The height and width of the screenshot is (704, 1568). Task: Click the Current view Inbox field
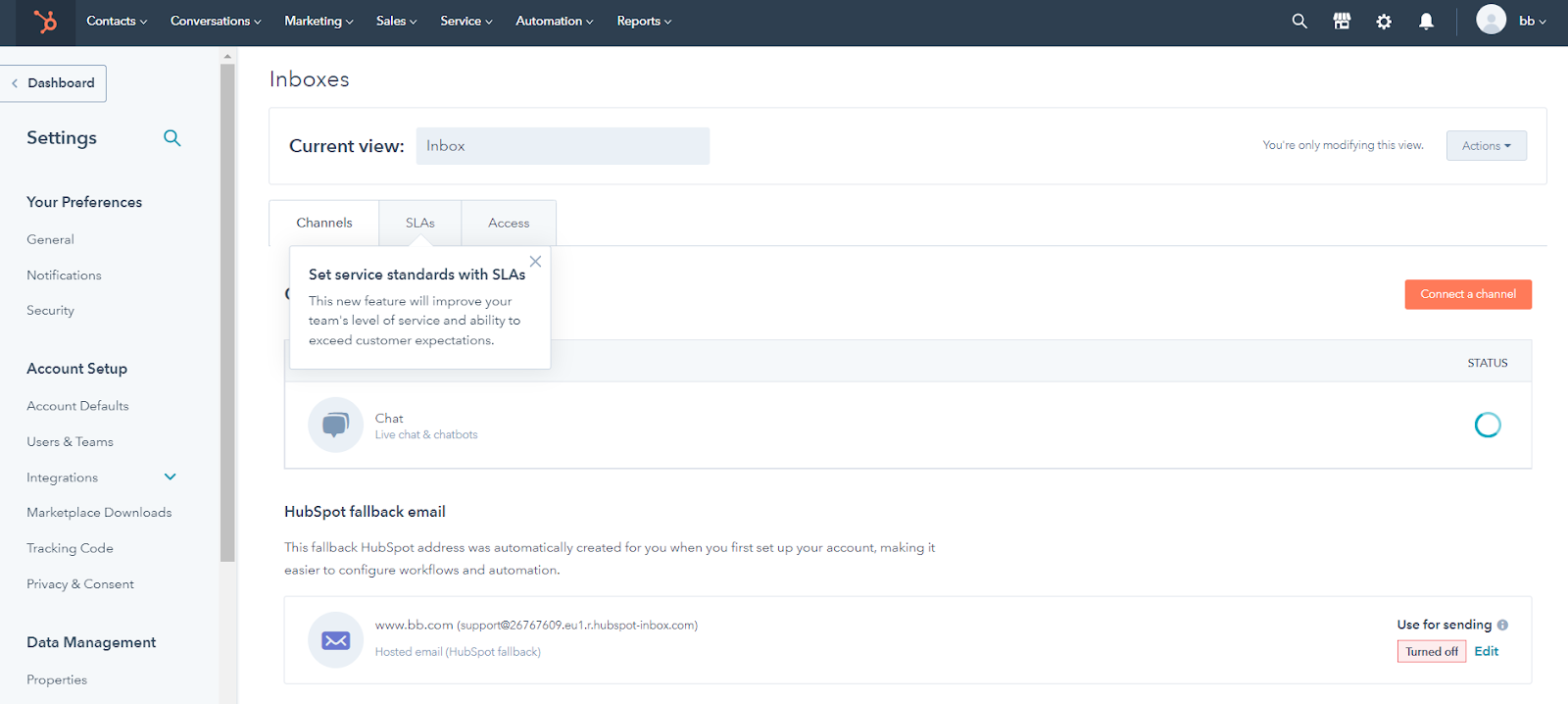coord(563,146)
